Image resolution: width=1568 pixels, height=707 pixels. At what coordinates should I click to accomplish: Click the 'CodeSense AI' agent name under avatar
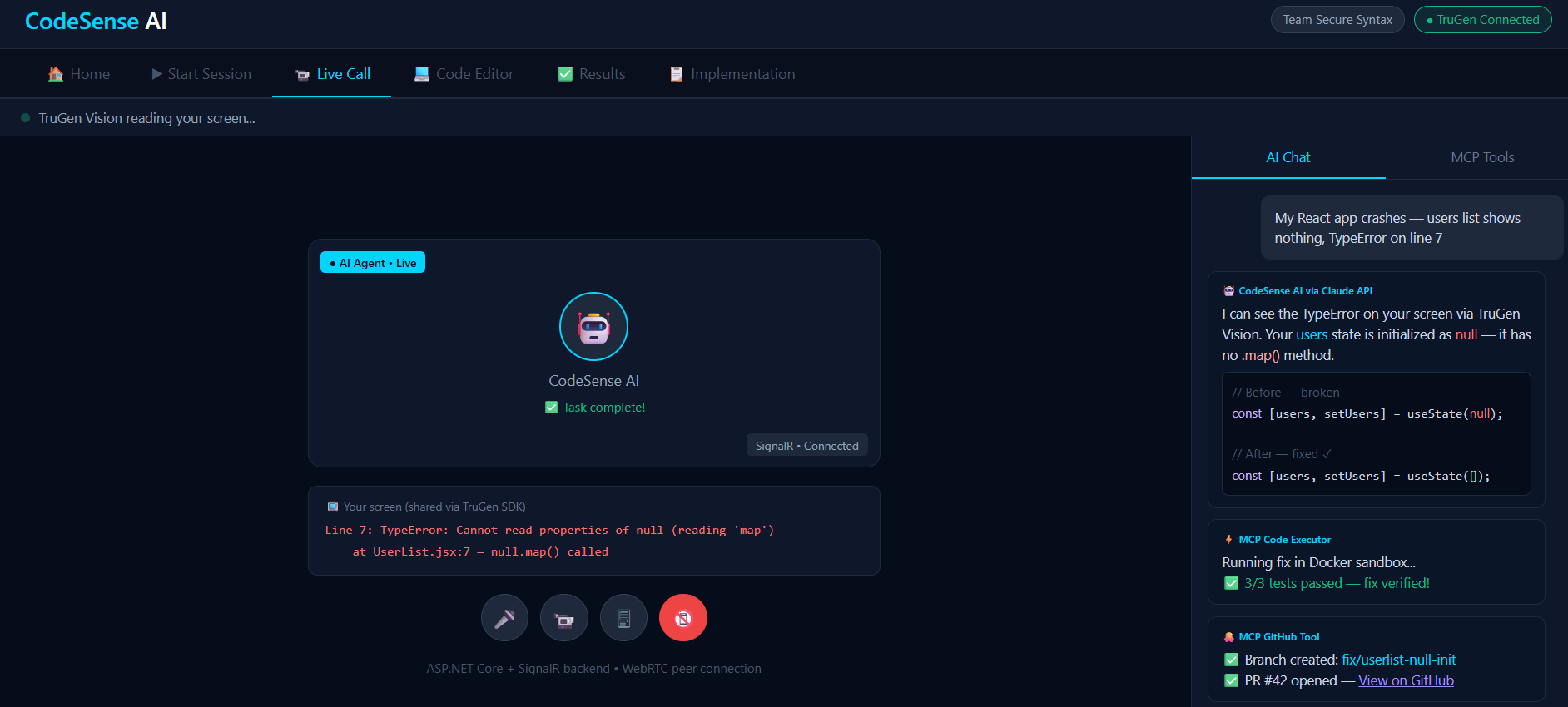pyautogui.click(x=593, y=381)
